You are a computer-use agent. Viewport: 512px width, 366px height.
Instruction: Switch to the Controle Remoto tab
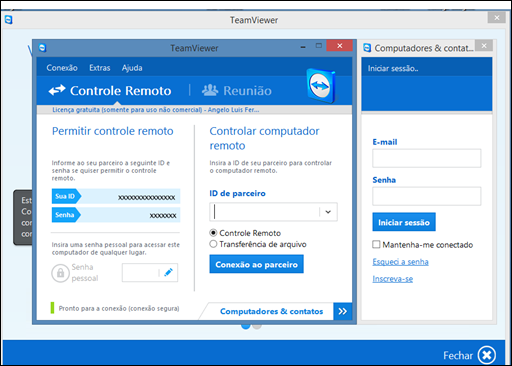point(110,90)
